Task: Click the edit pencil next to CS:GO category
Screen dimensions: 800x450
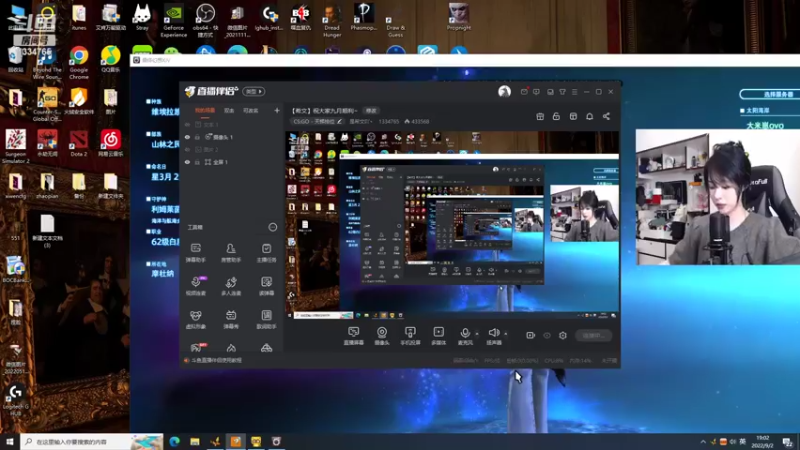Action: click(x=340, y=121)
